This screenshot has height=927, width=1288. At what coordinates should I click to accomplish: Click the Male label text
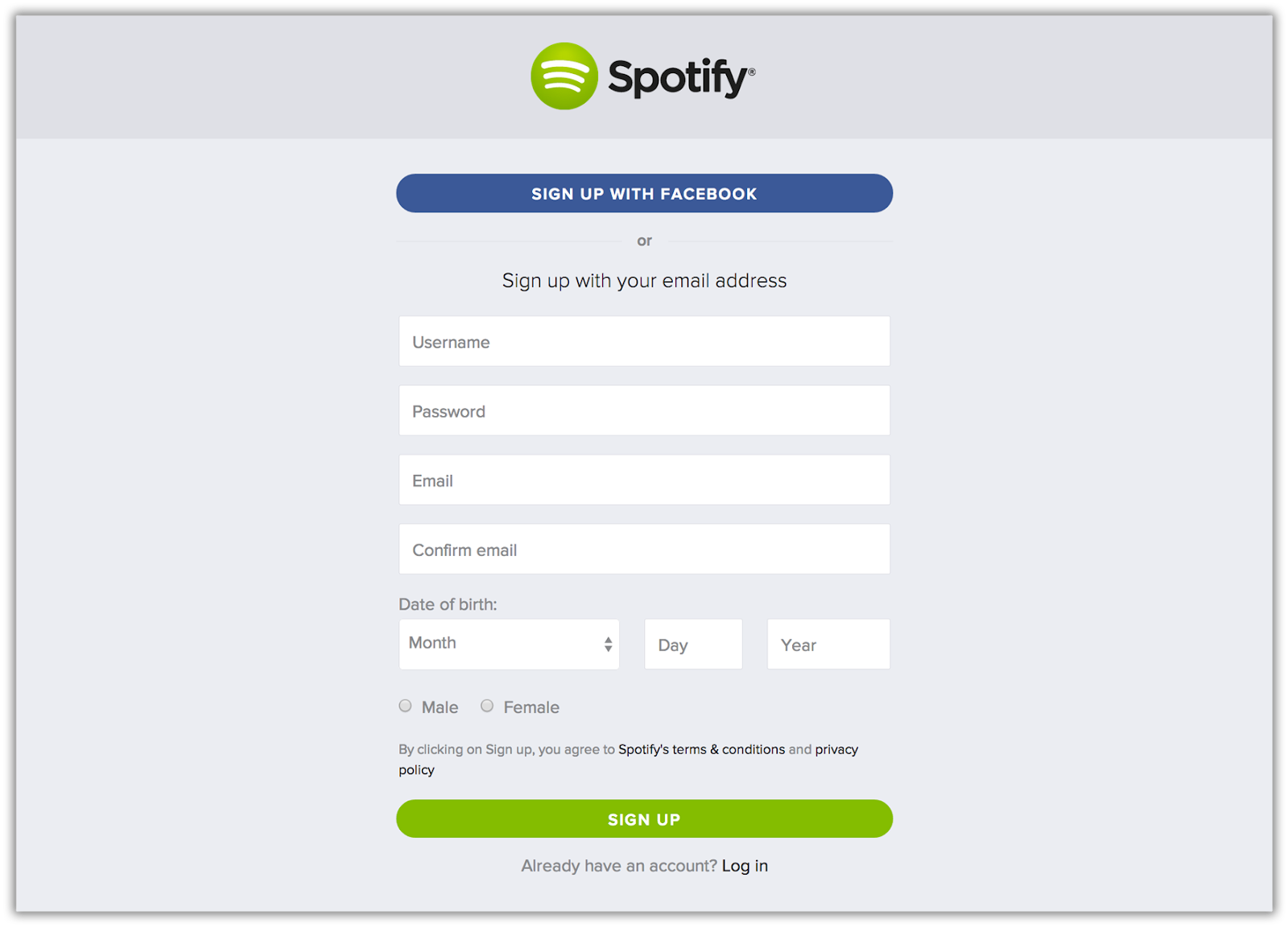click(x=440, y=707)
